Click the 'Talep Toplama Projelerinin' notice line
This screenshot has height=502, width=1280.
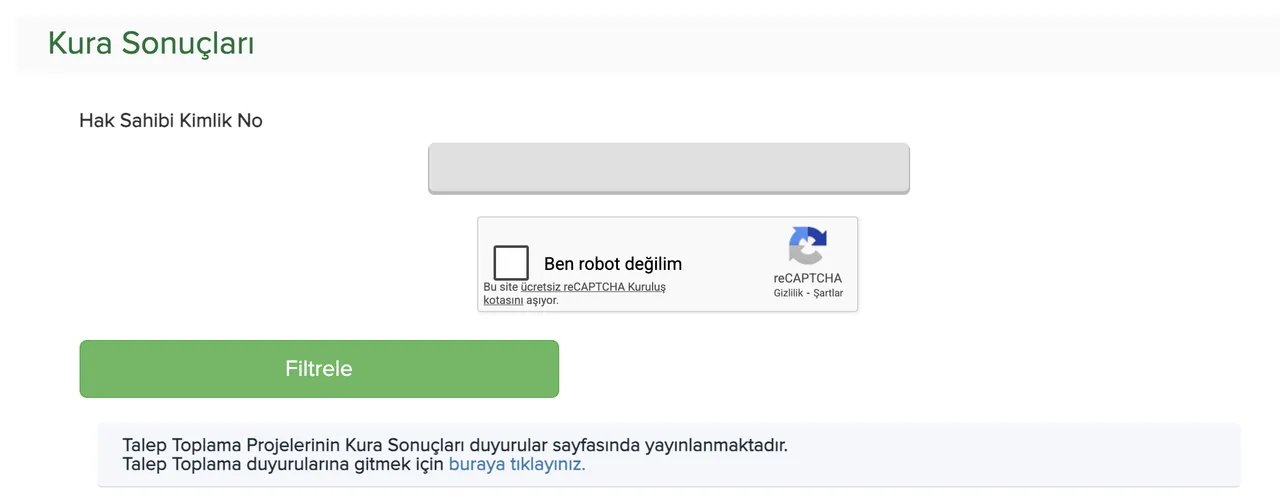click(x=230, y=445)
